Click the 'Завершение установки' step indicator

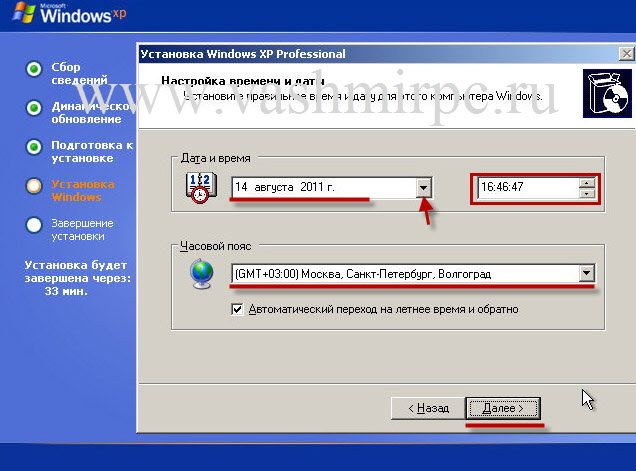(x=34, y=225)
